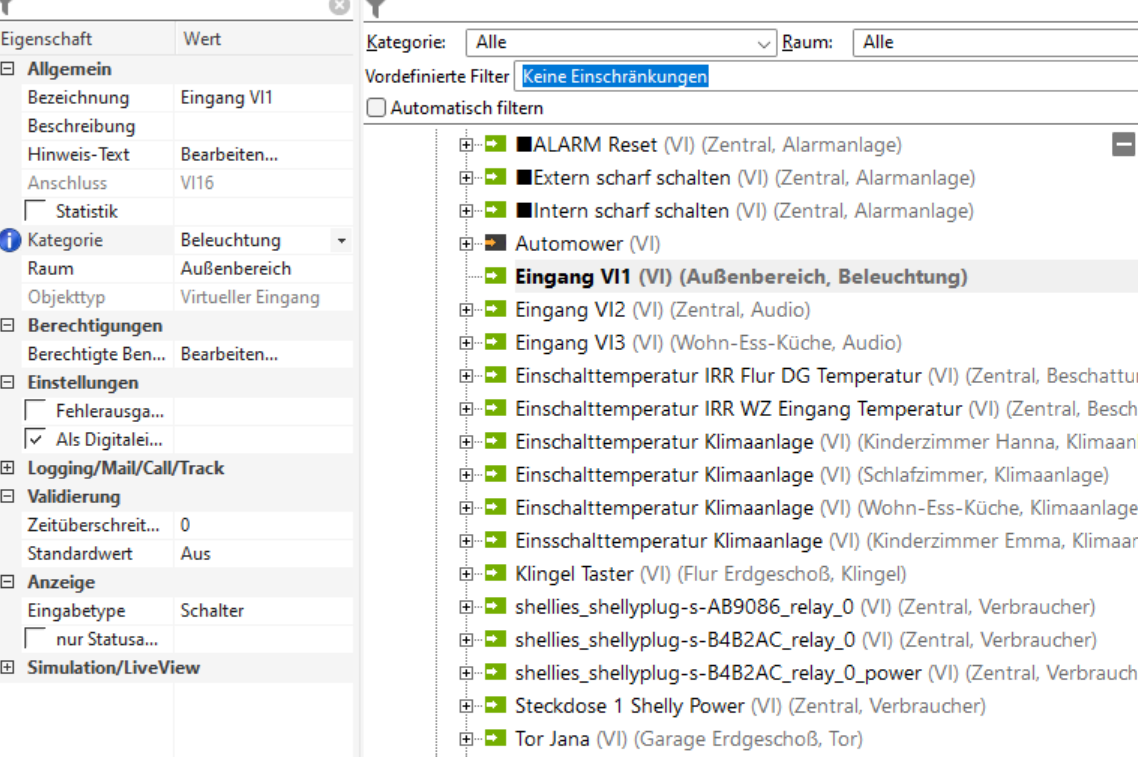The width and height of the screenshot is (1138, 757).
Task: Click the orange Automower input icon
Action: pos(496,243)
